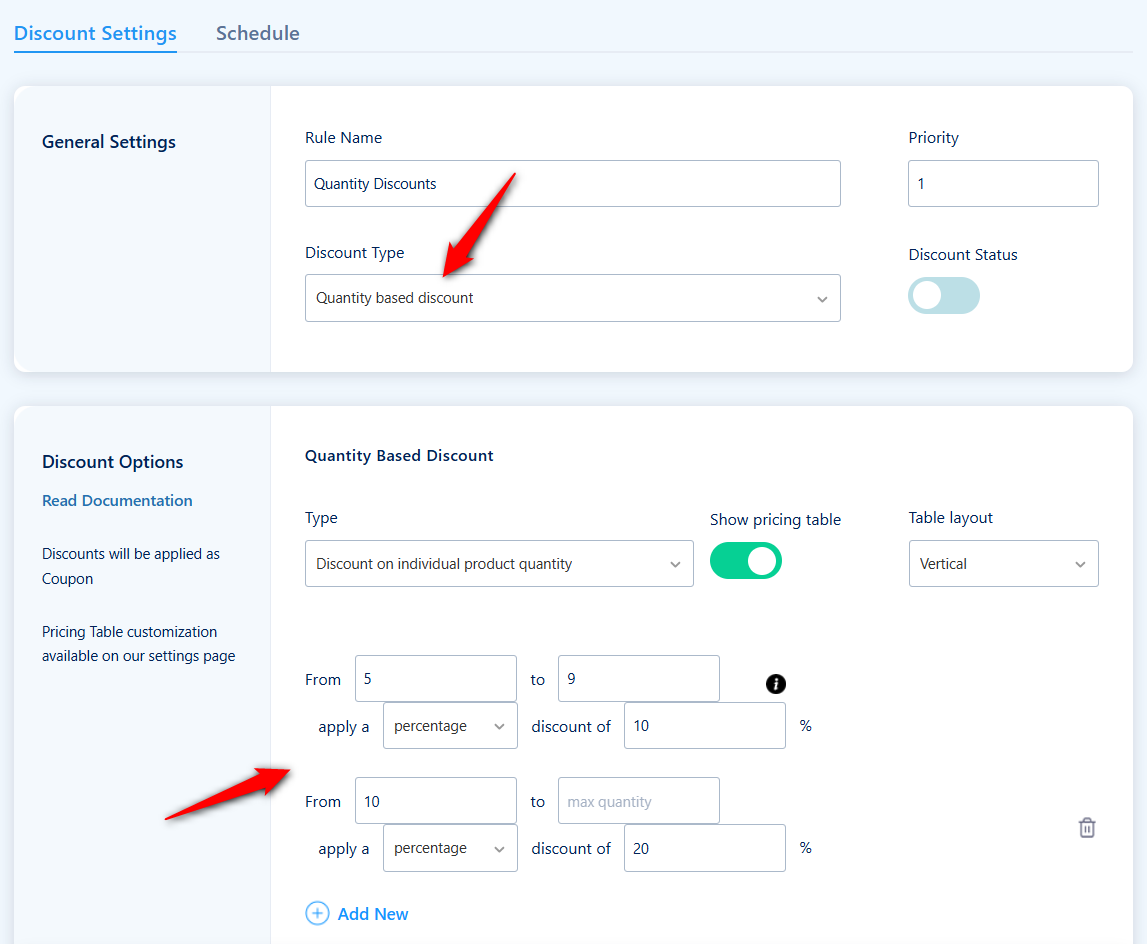Image resolution: width=1147 pixels, height=944 pixels.
Task: Click the From field containing 5
Action: (x=435, y=678)
